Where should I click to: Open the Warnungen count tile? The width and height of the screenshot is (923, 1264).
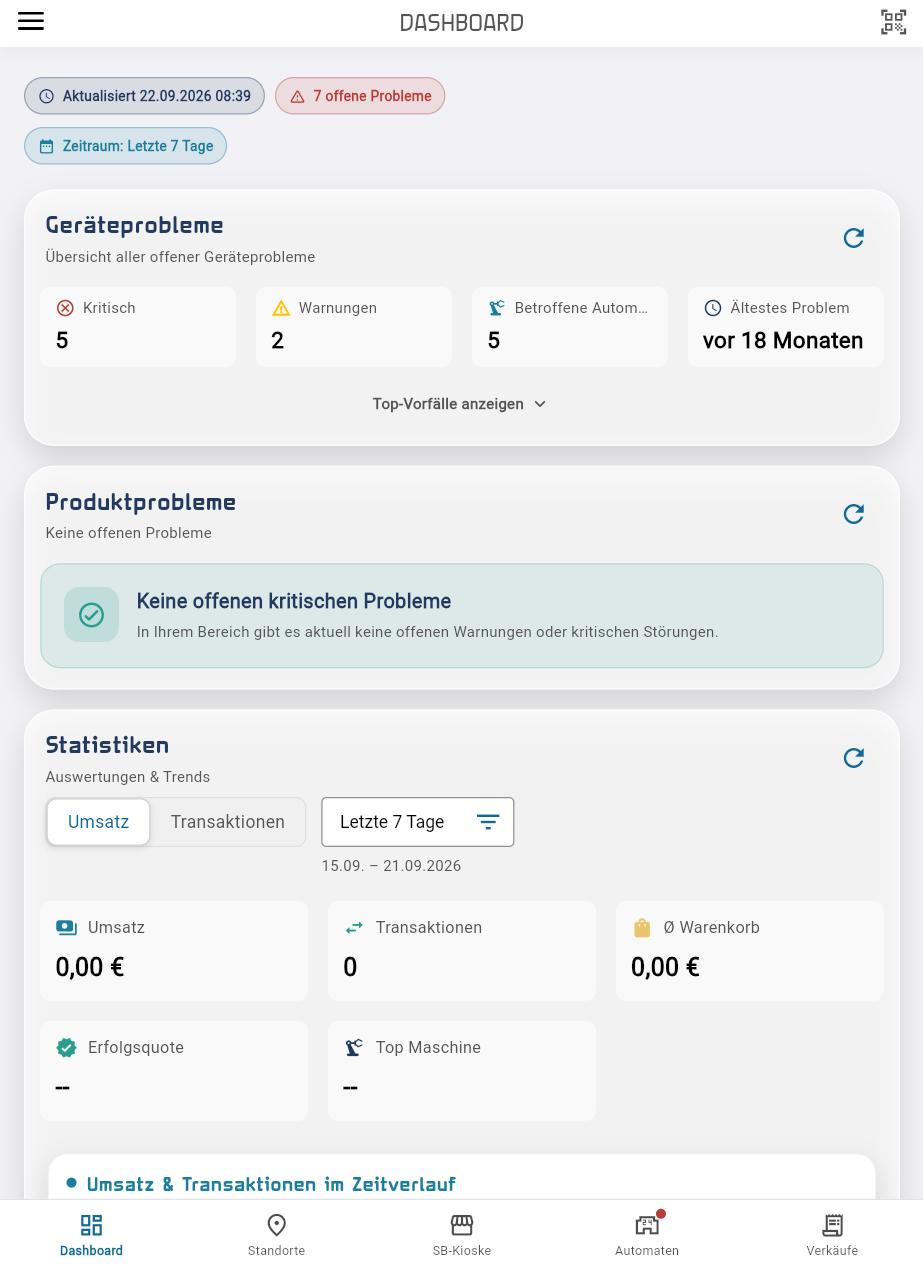354,327
